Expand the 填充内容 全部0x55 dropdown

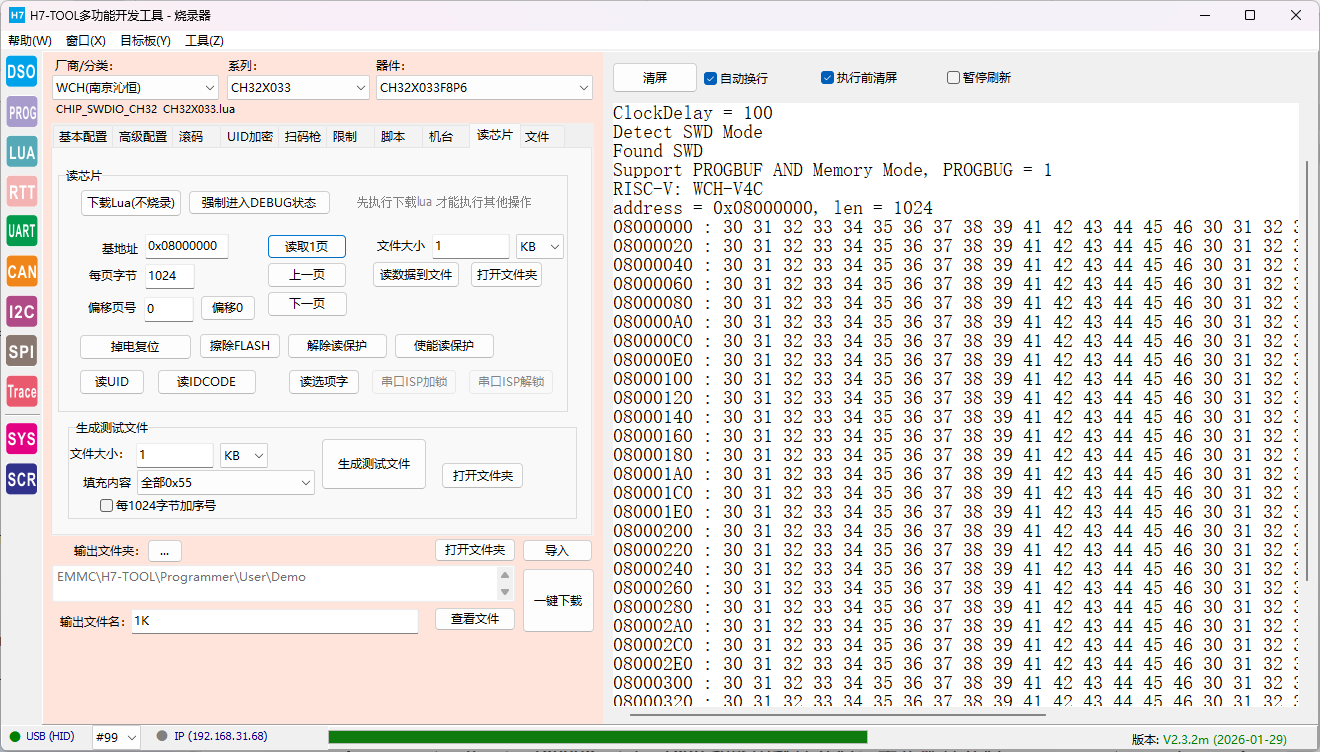[226, 482]
